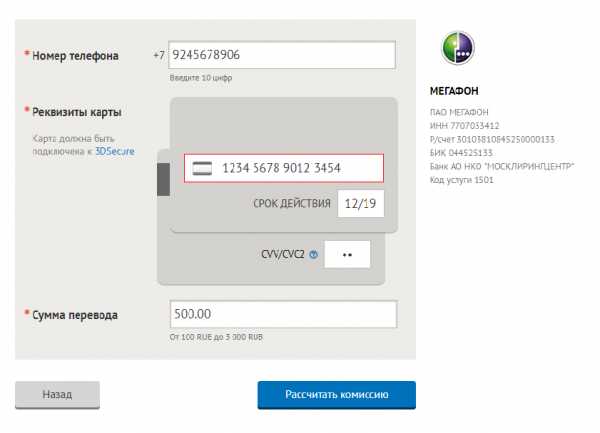This screenshot has height=433, width=600.
Task: Click the Реквизиты карты label
Action: pos(77,112)
